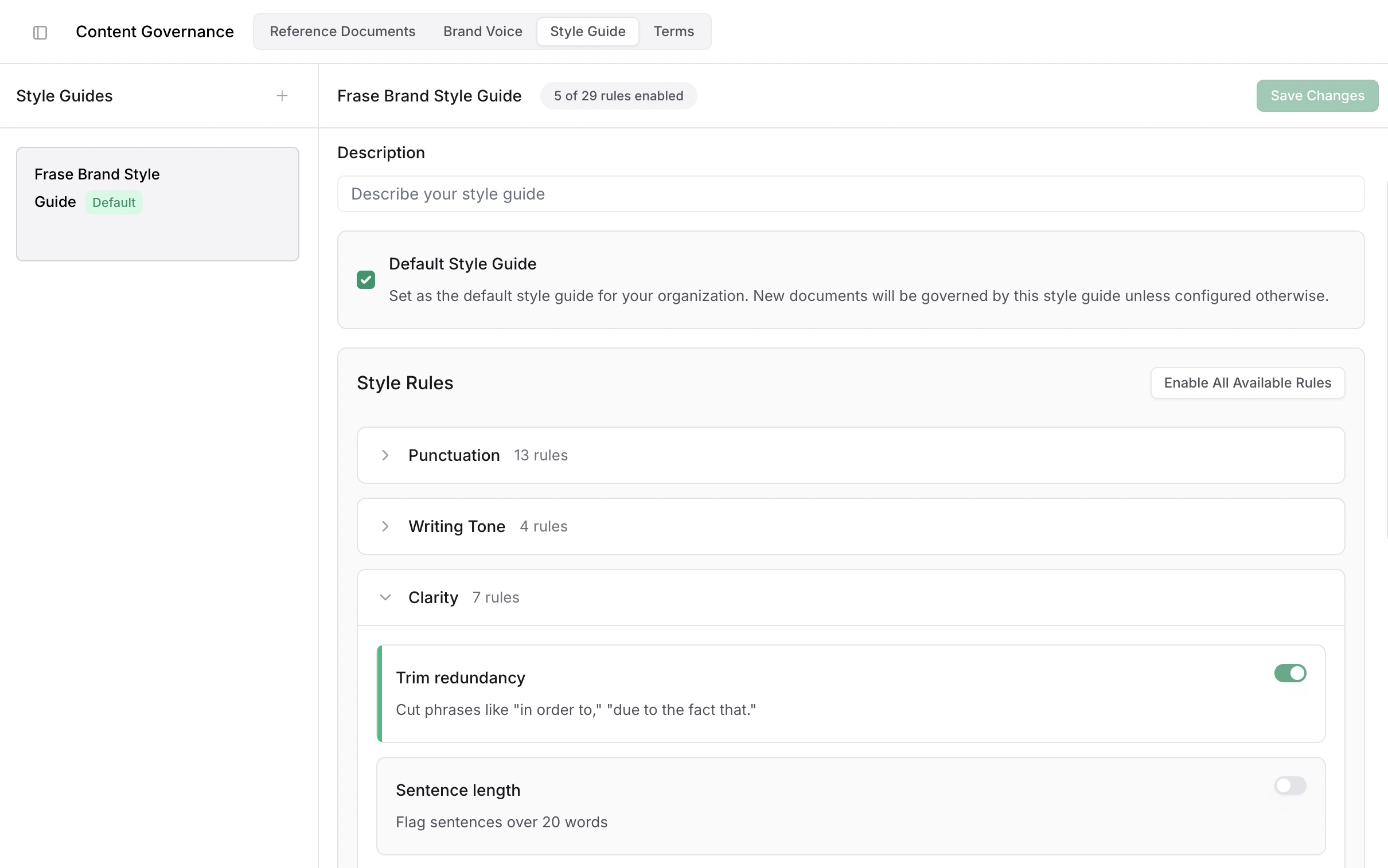
Task: Open the Reference Documents tab
Action: 343,32
